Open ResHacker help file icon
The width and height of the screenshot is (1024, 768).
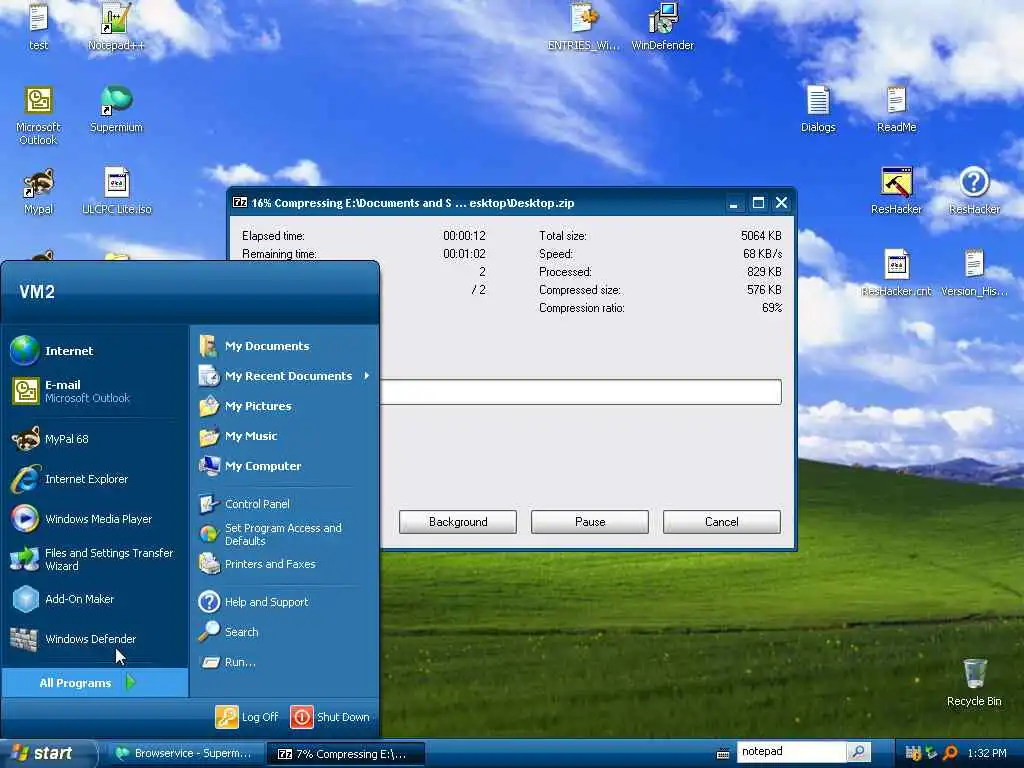(x=974, y=191)
